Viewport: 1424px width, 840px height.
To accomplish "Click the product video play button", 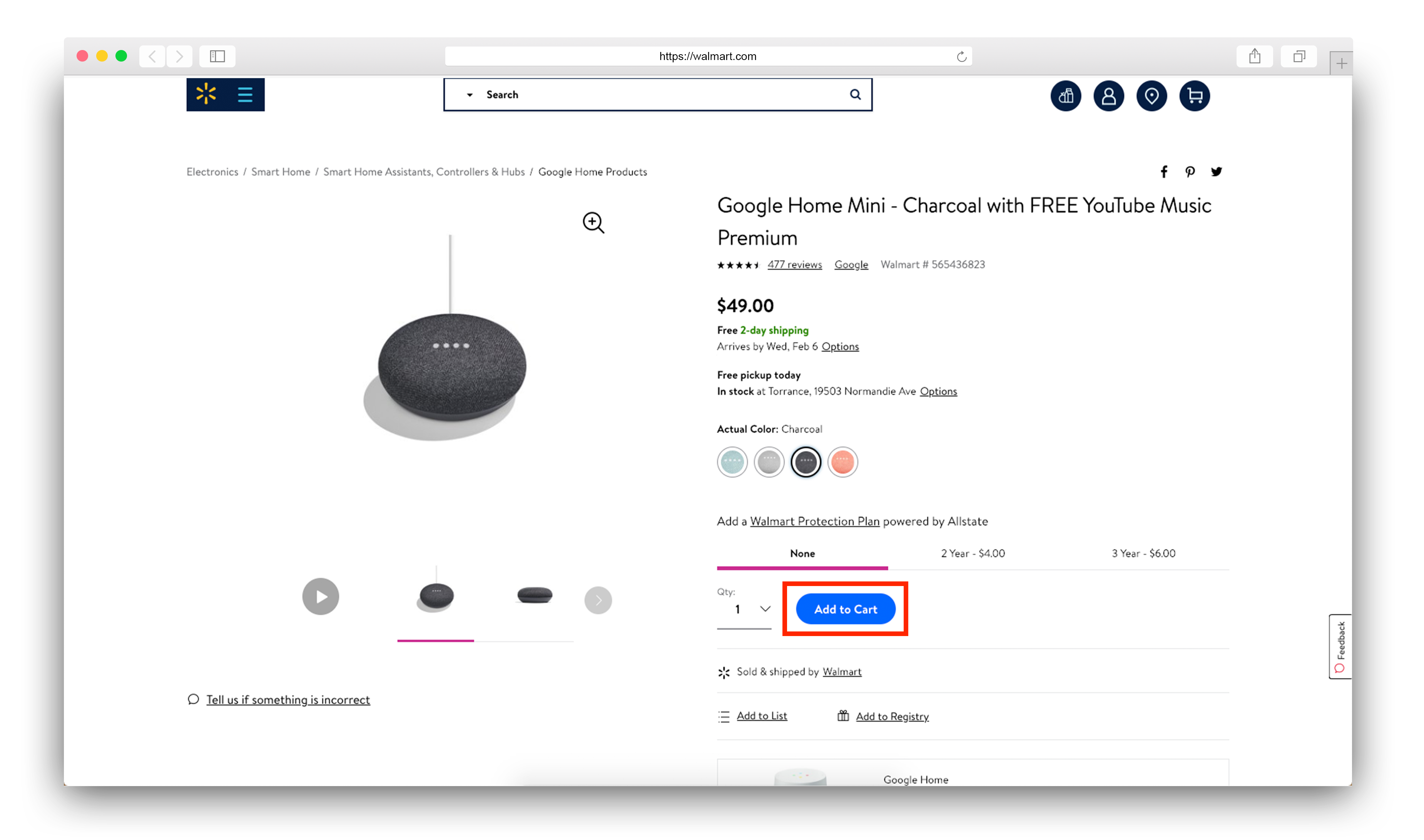I will click(x=319, y=596).
